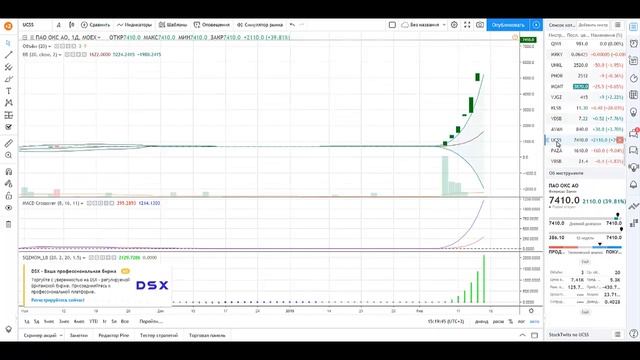The image size is (640, 360).
Task: Undo the last chart action
Action: (x=292, y=25)
